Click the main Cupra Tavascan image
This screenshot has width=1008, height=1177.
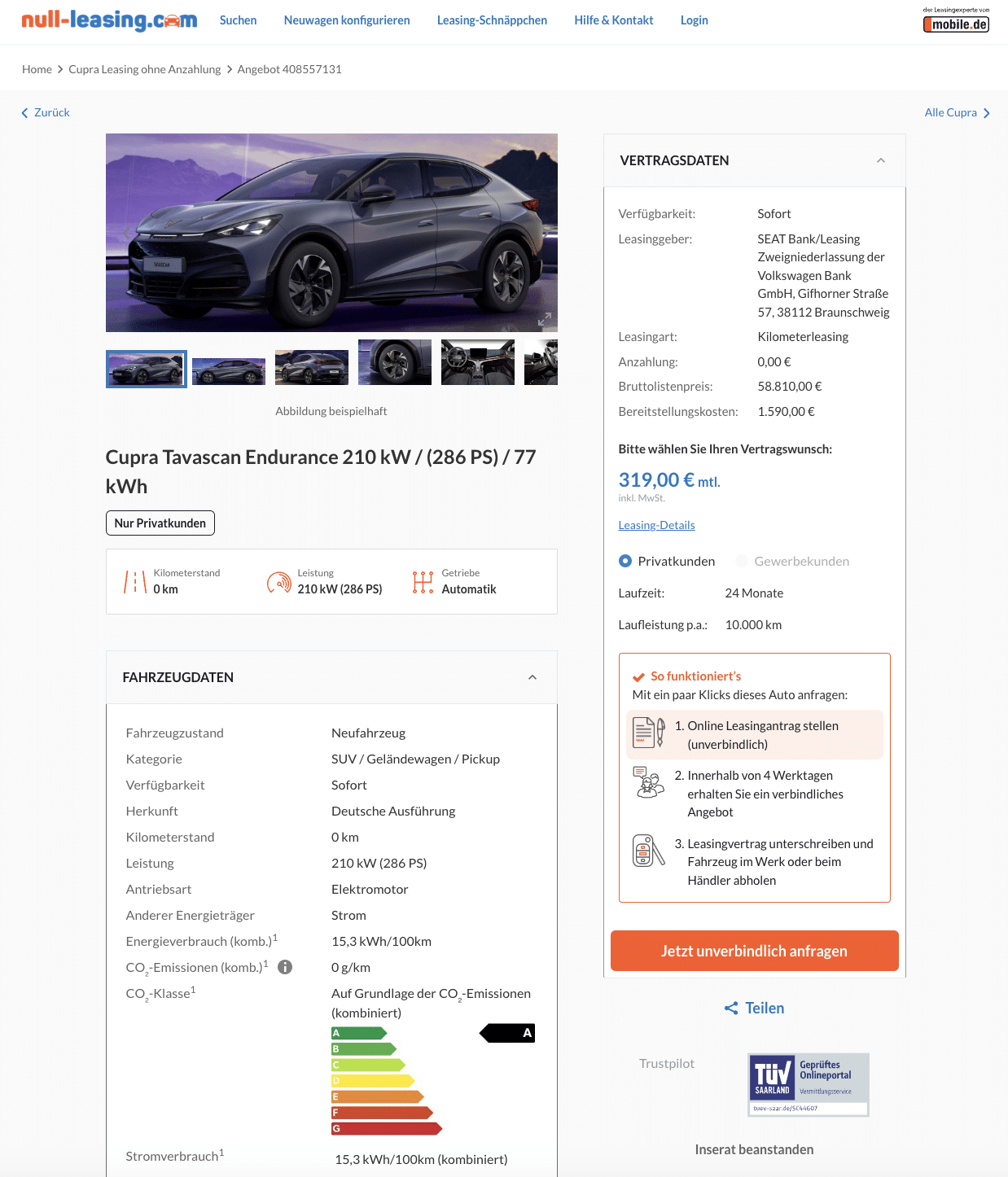331,233
